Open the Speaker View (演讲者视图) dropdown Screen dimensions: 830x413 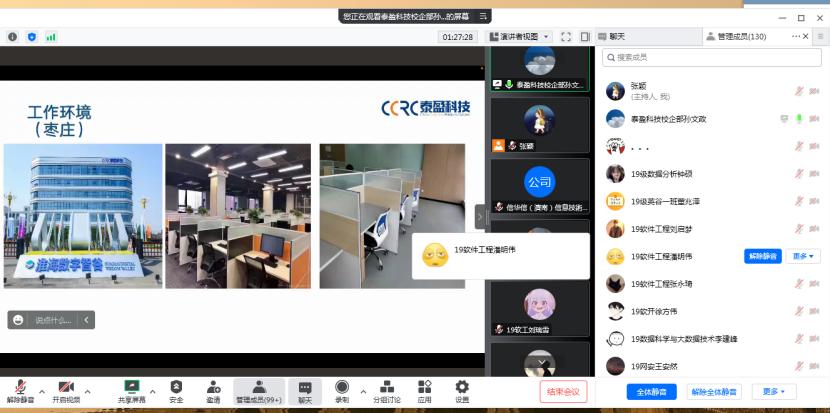point(519,37)
